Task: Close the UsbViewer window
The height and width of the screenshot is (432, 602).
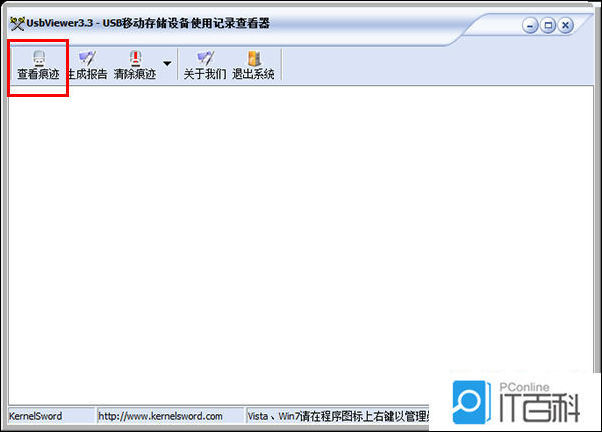Action: (566, 26)
